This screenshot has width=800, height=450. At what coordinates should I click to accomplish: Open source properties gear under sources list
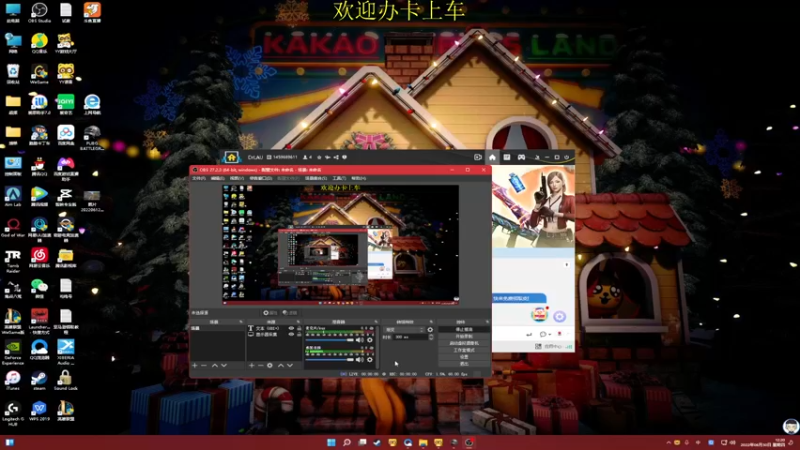pyautogui.click(x=270, y=365)
